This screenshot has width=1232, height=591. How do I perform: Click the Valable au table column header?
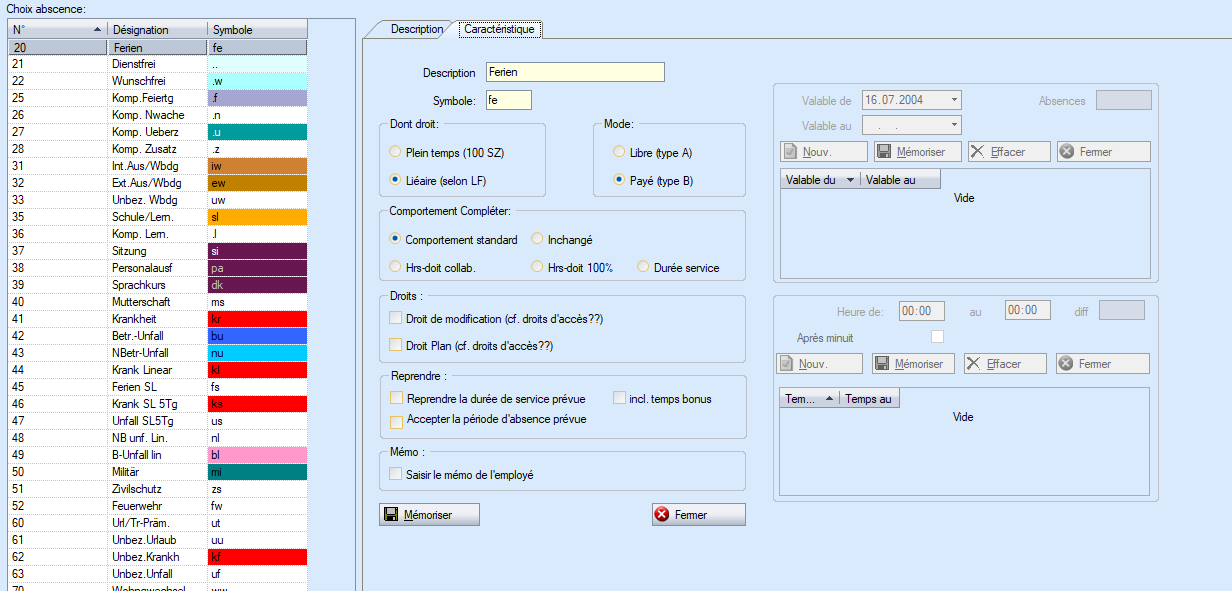click(902, 180)
